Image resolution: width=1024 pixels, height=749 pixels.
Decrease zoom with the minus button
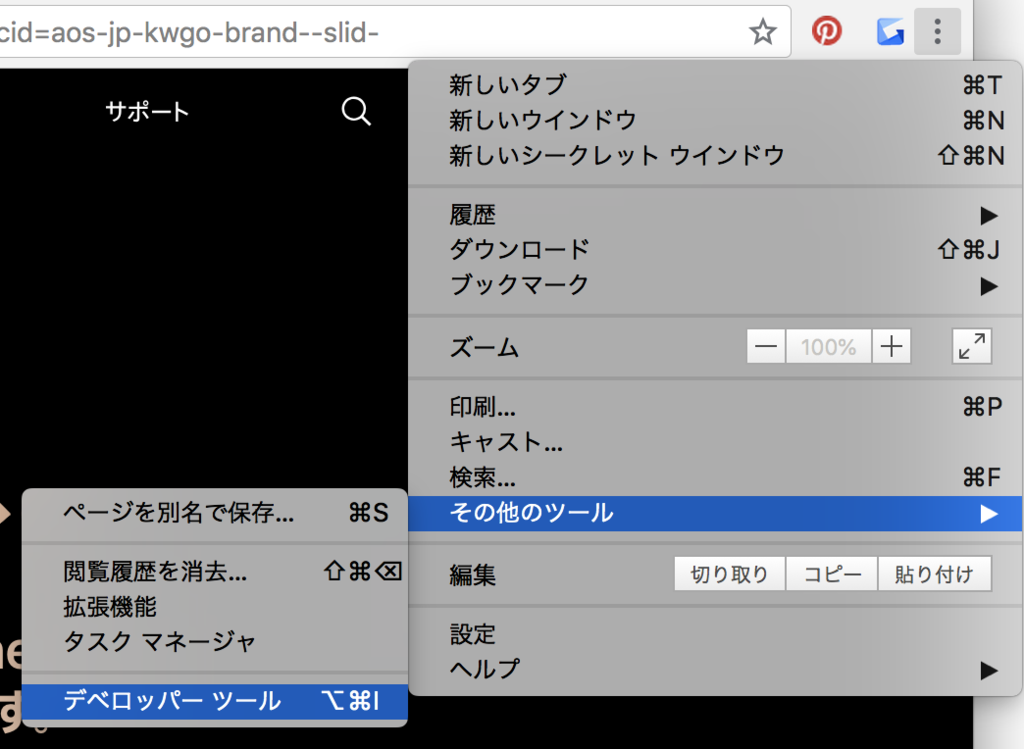pyautogui.click(x=766, y=346)
